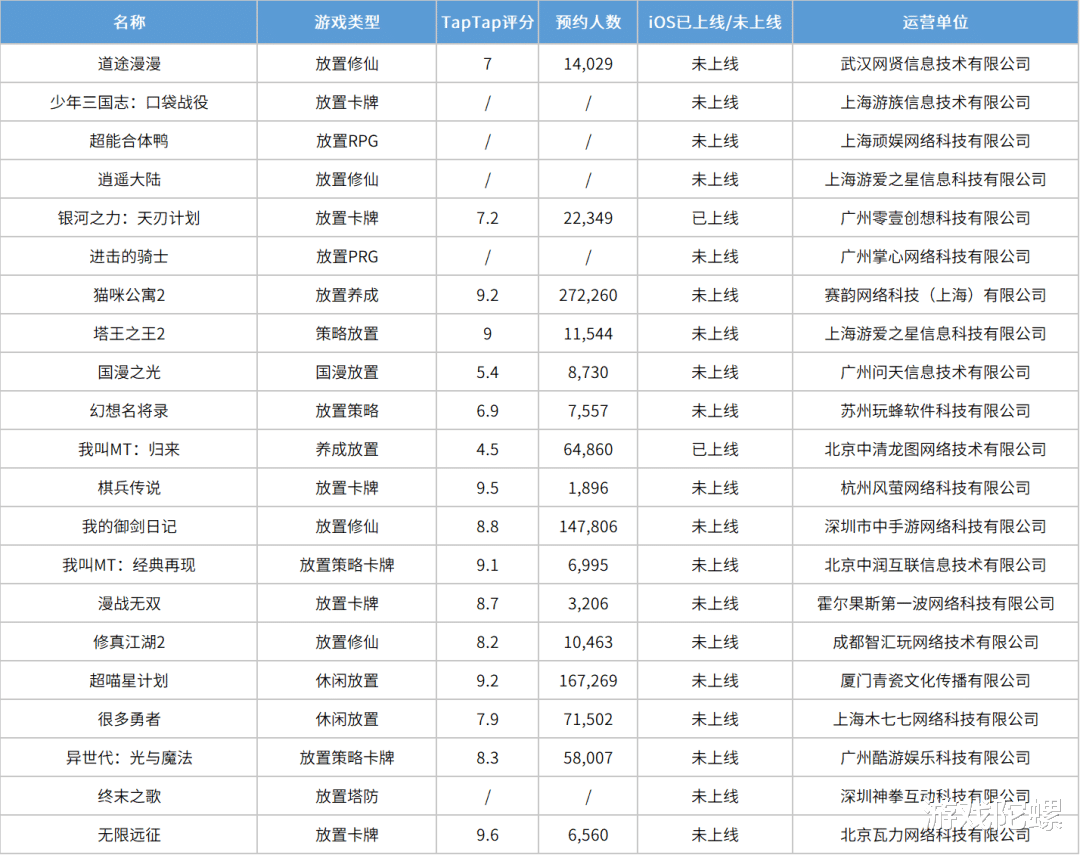Click reservation count 64,860
The image size is (1080, 855).
point(588,450)
